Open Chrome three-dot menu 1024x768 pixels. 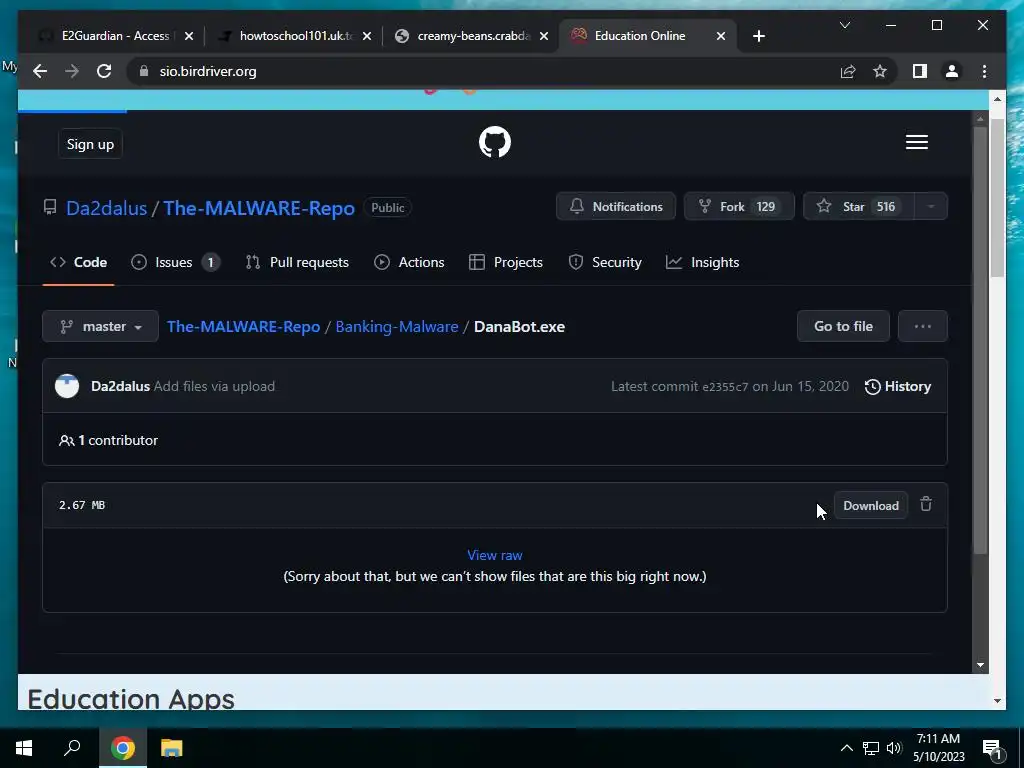[x=984, y=71]
